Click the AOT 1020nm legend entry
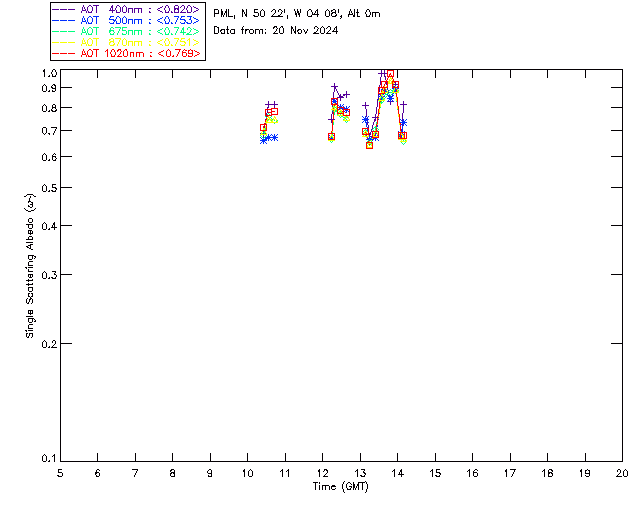The width and height of the screenshot is (640, 512). click(x=127, y=53)
